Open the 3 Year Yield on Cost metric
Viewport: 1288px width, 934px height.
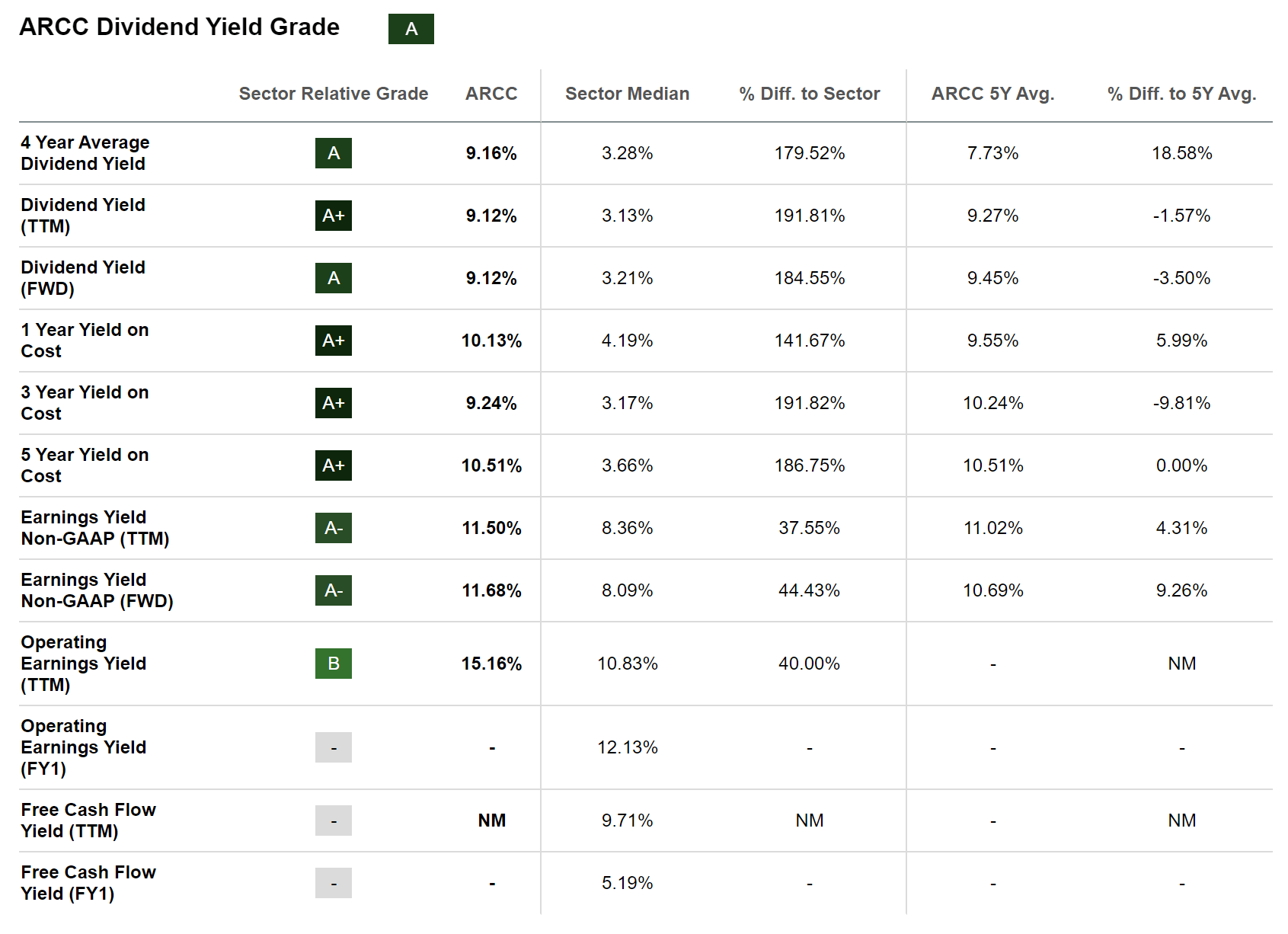[x=85, y=403]
